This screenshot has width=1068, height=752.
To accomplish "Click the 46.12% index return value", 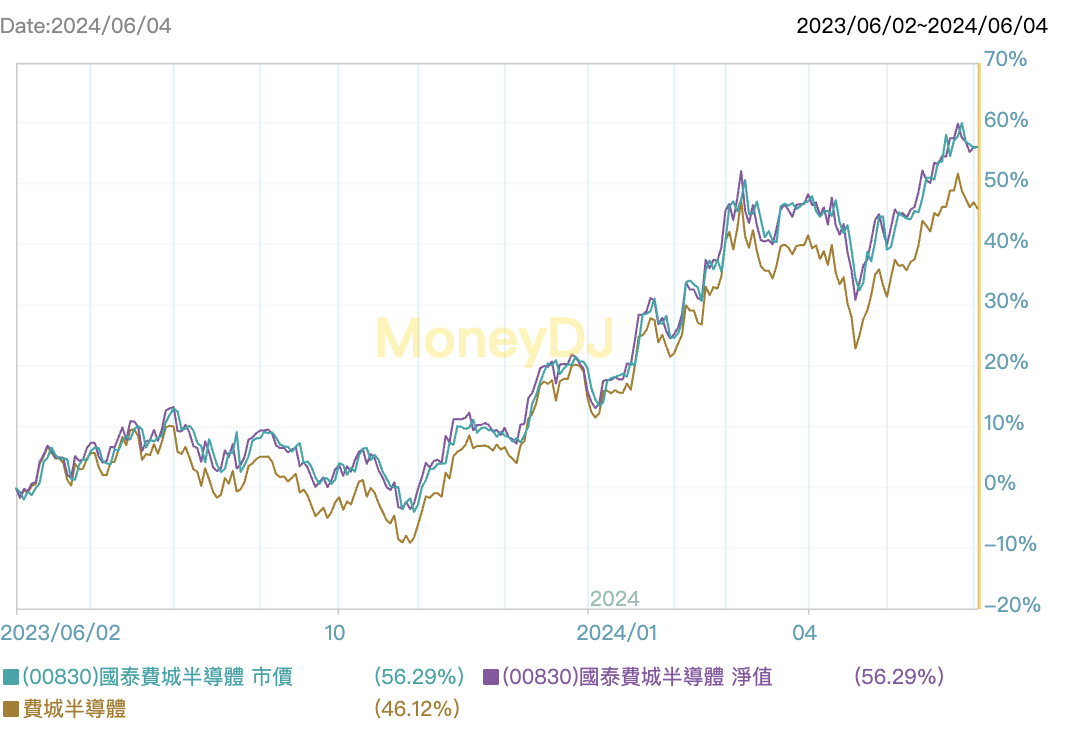I will pos(417,710).
